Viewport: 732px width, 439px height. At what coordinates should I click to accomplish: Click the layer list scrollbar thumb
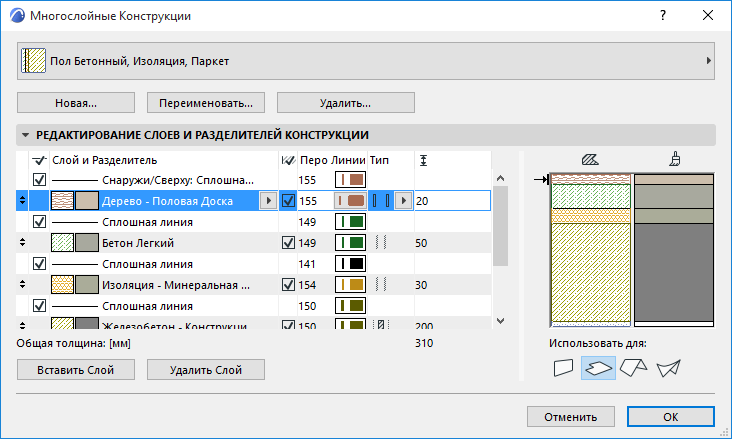tap(500, 226)
